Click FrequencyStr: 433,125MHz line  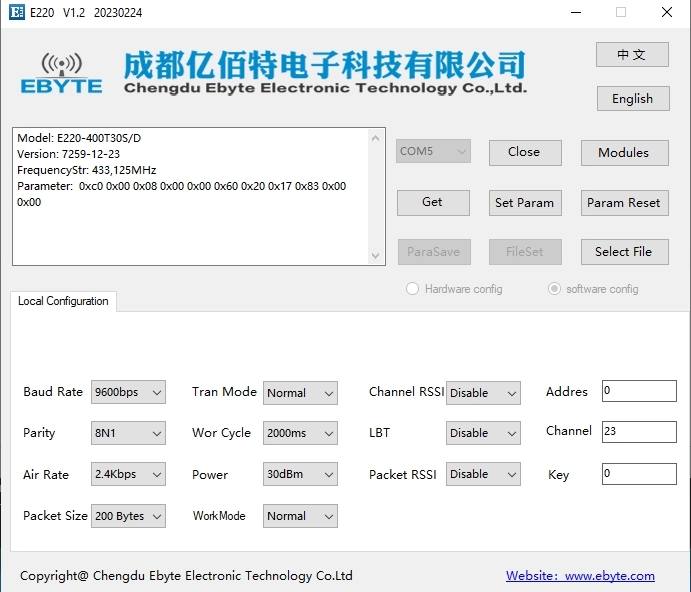tap(86, 170)
